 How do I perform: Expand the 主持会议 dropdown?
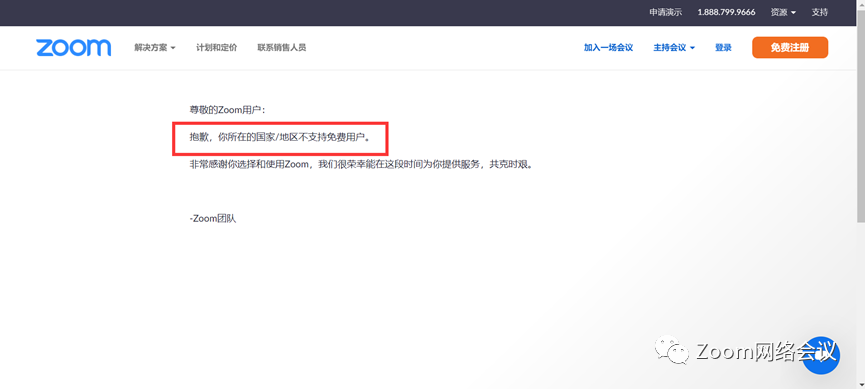click(x=674, y=47)
